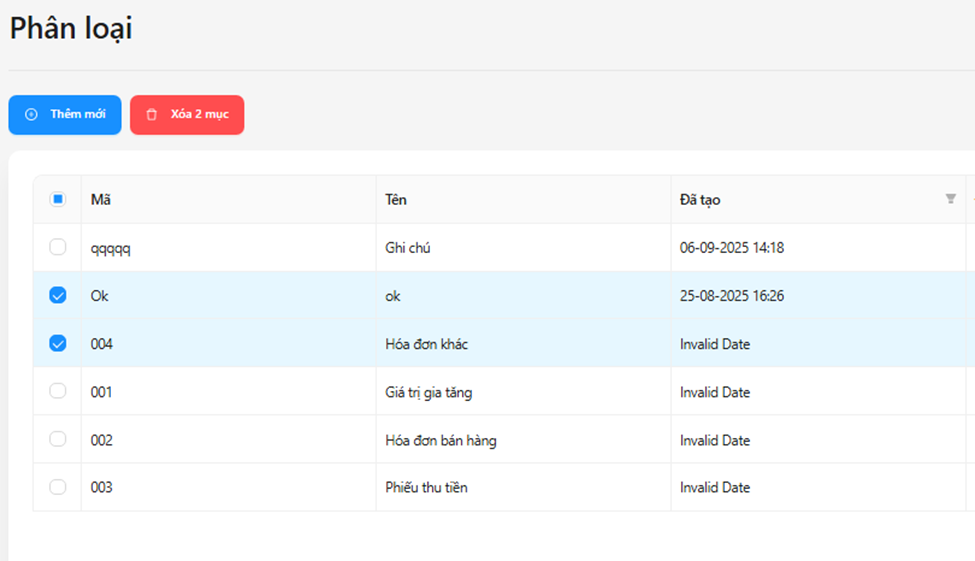Click the plus icon on Thêm mới
This screenshot has width=975, height=561.
pyautogui.click(x=31, y=115)
